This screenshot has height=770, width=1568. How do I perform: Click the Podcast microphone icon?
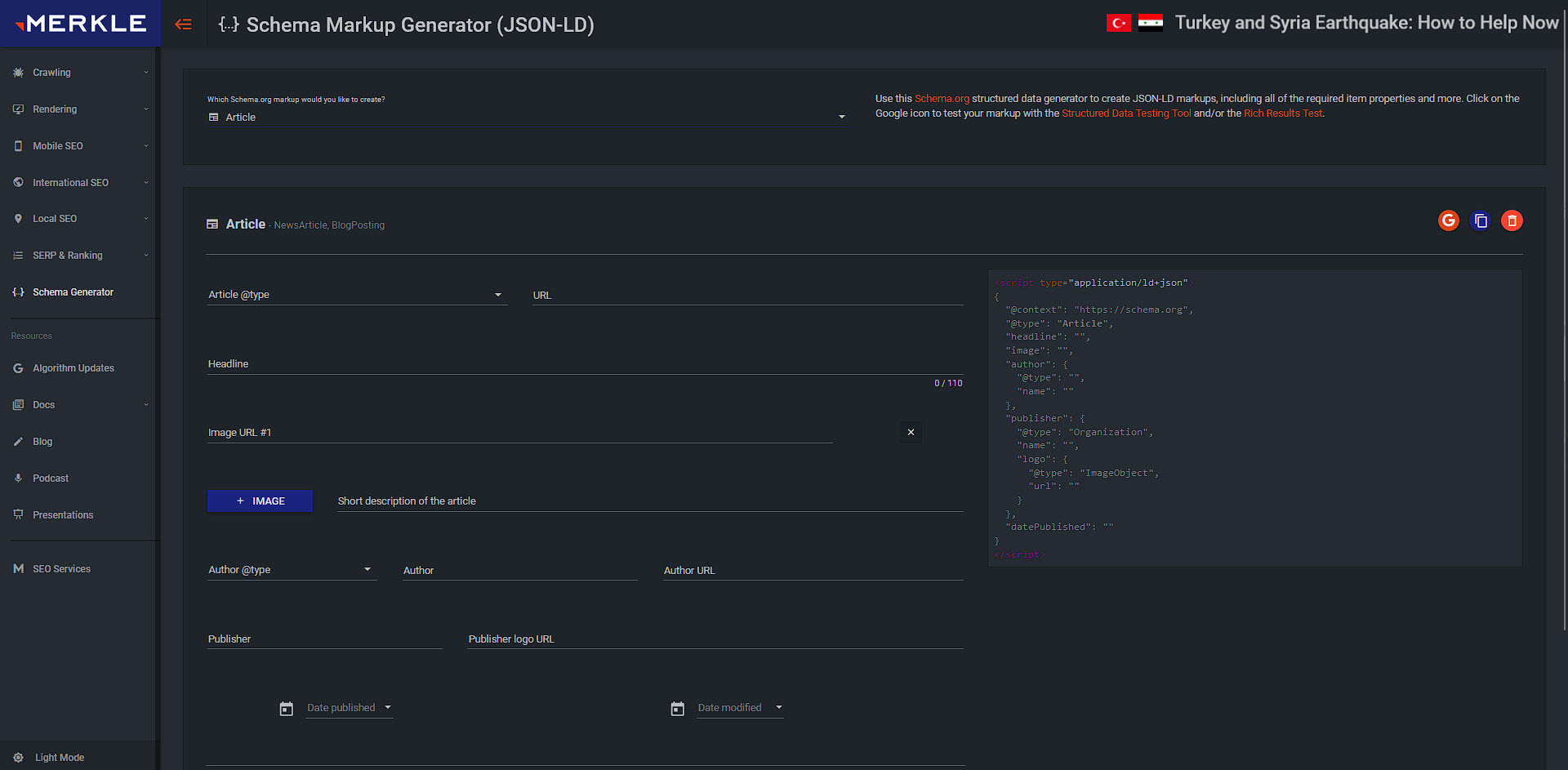click(x=18, y=478)
